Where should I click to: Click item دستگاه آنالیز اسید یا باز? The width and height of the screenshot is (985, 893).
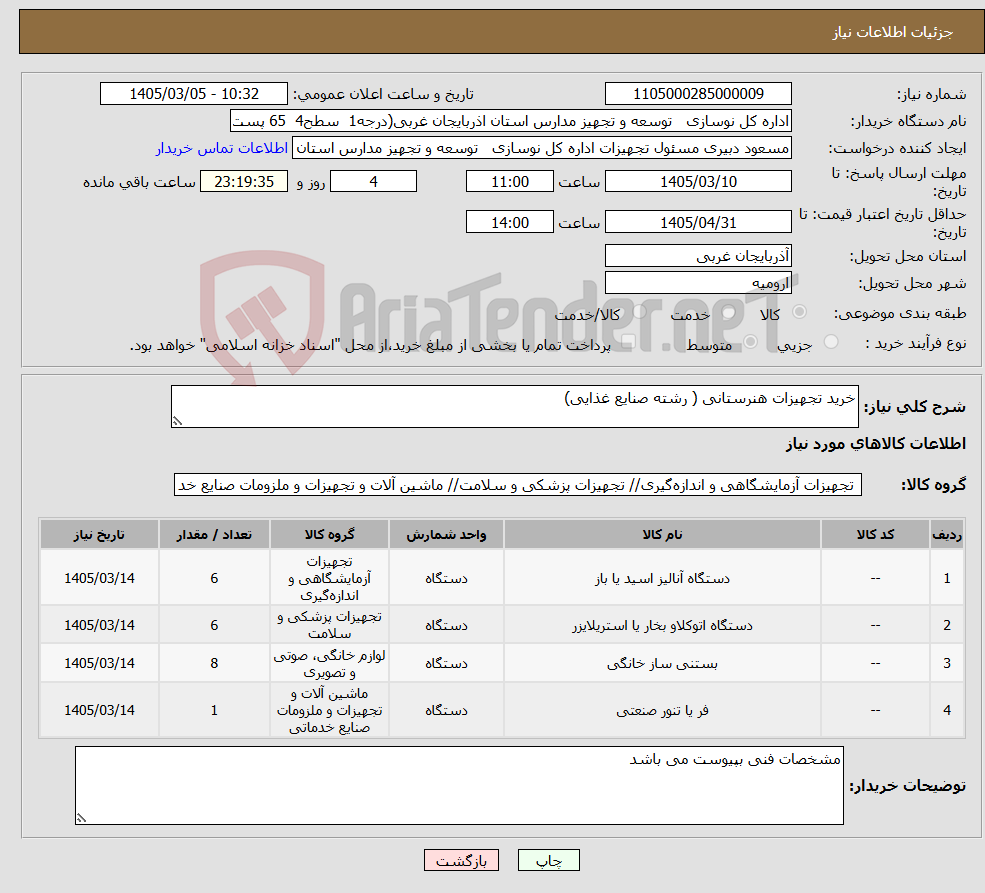coord(662,578)
